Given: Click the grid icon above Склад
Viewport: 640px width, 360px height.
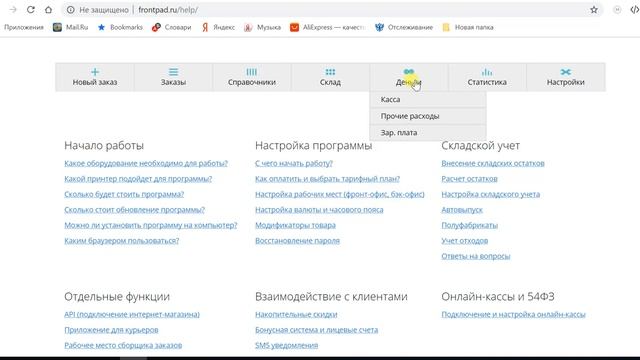Looking at the screenshot, I should pyautogui.click(x=330, y=72).
